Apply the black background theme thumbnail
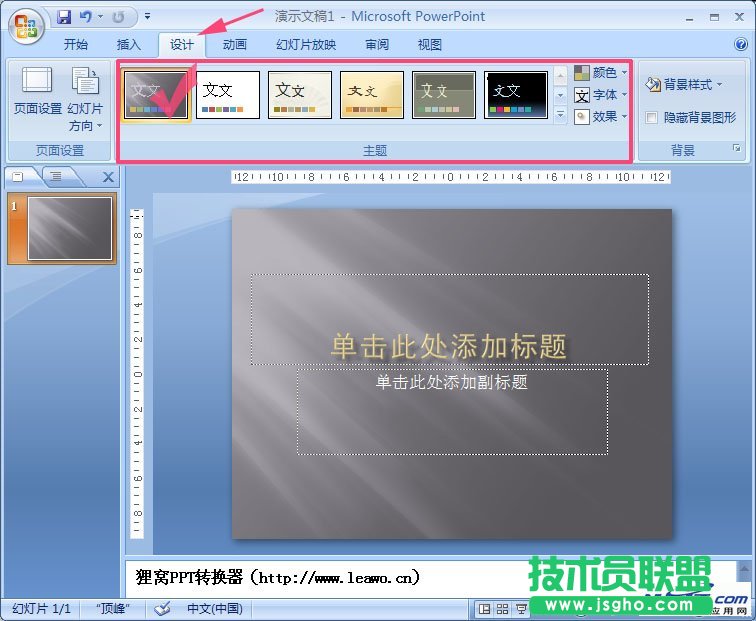The image size is (756, 621). point(516,95)
